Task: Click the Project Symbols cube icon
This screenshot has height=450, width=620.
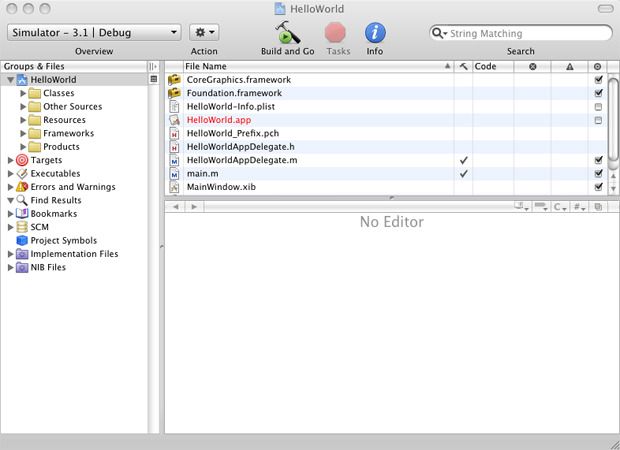Action: (22, 241)
